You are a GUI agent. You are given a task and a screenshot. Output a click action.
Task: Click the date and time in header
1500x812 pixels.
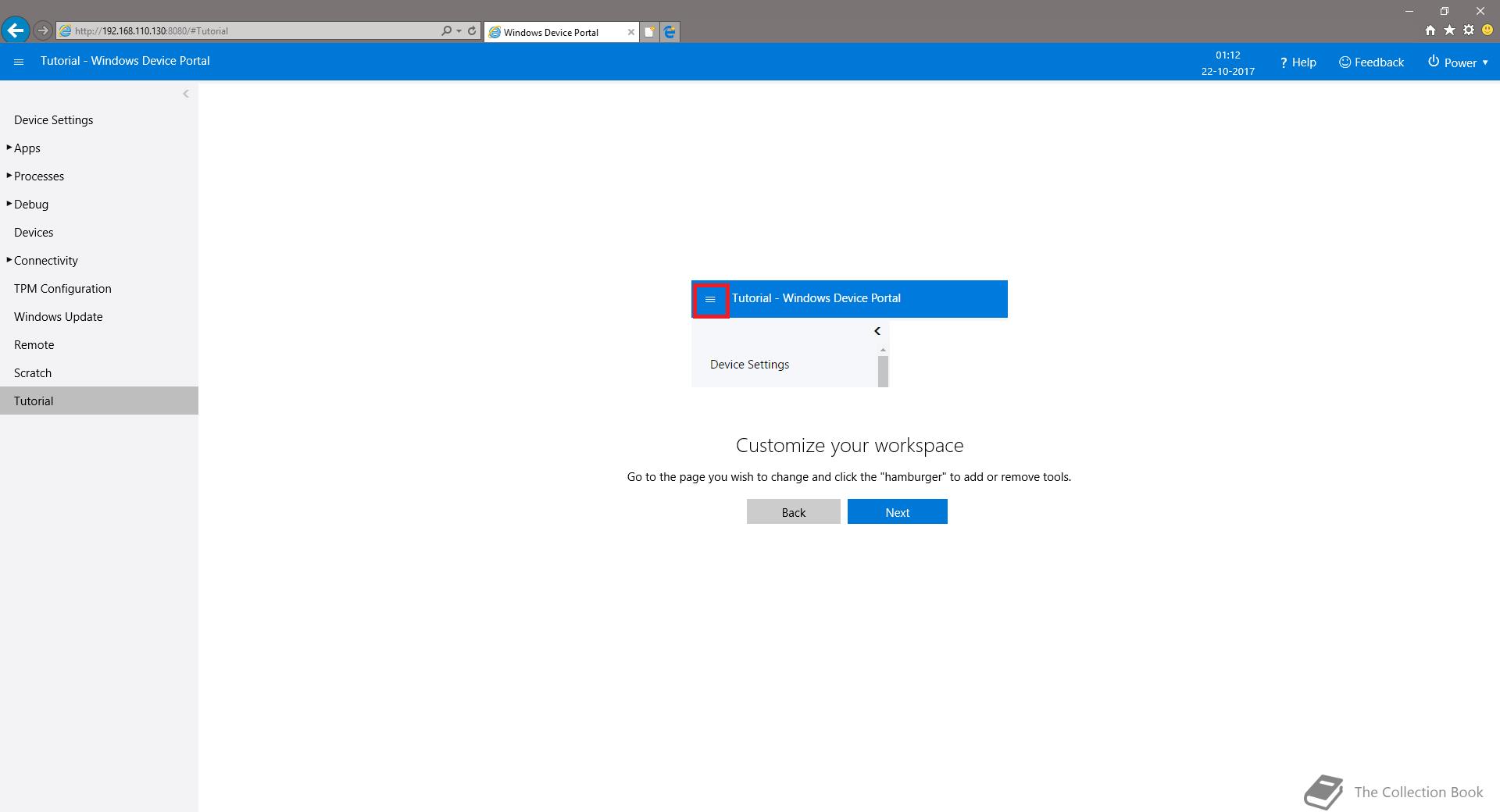coord(1228,63)
